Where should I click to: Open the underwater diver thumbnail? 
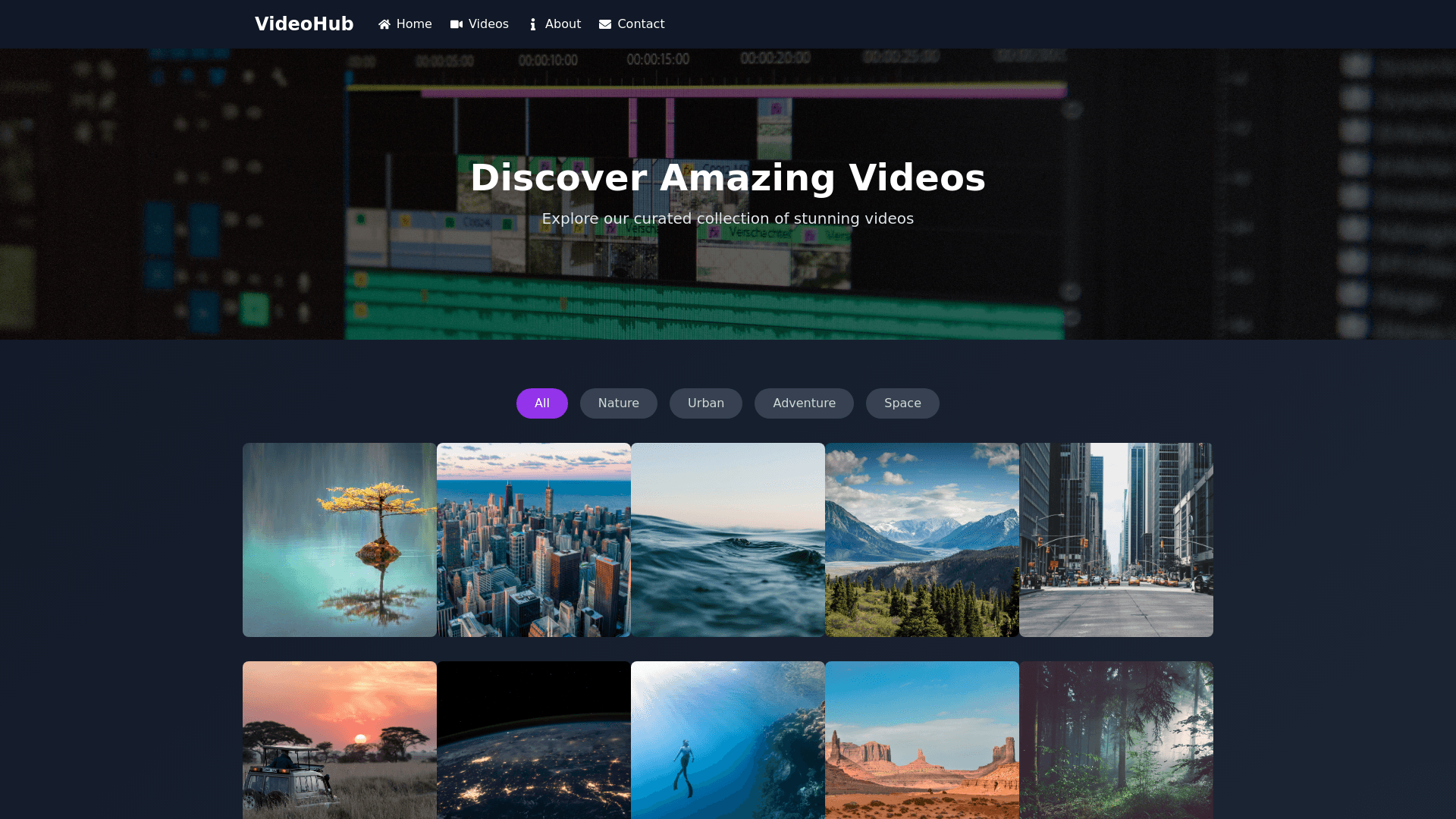pos(728,740)
